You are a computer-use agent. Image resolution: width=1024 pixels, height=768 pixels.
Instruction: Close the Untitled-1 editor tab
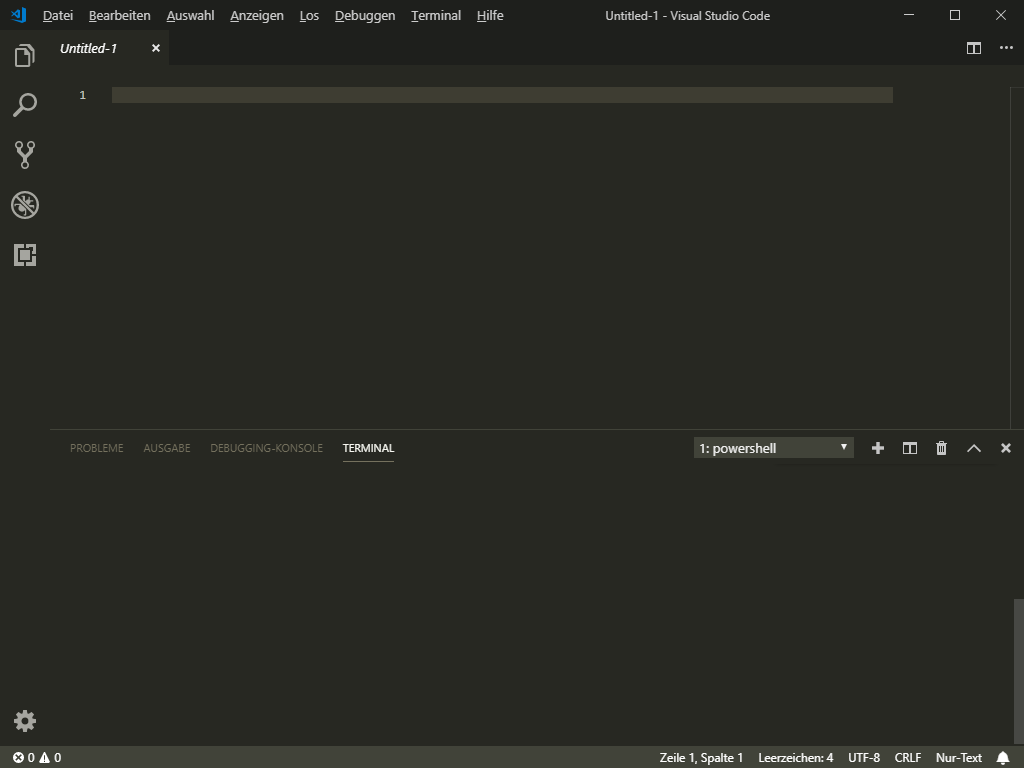point(155,47)
